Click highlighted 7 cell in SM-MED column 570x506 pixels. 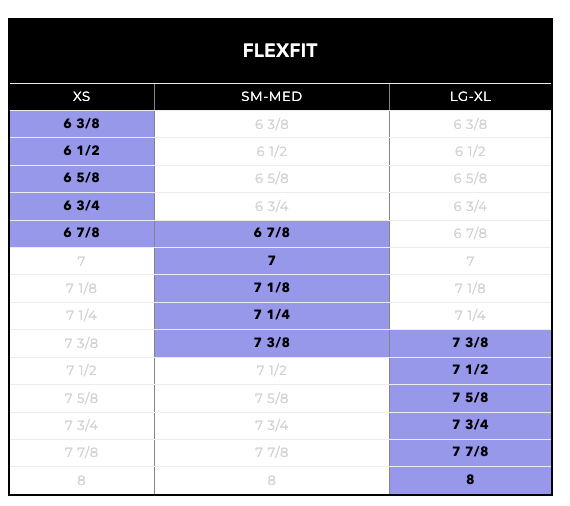point(272,261)
